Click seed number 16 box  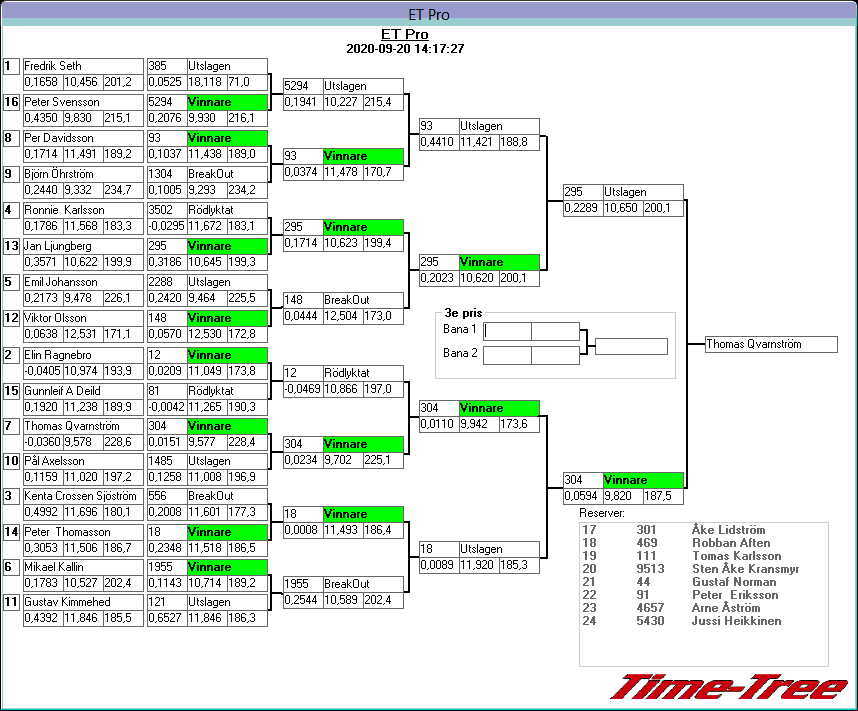(x=11, y=102)
